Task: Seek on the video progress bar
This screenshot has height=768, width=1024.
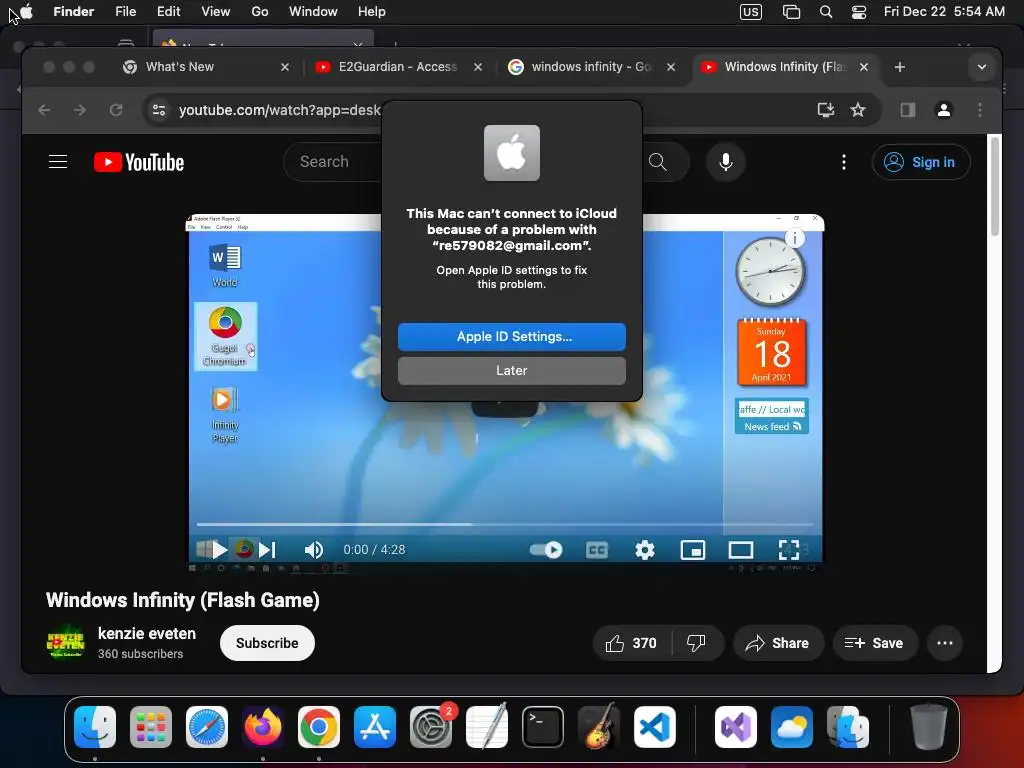Action: click(505, 524)
